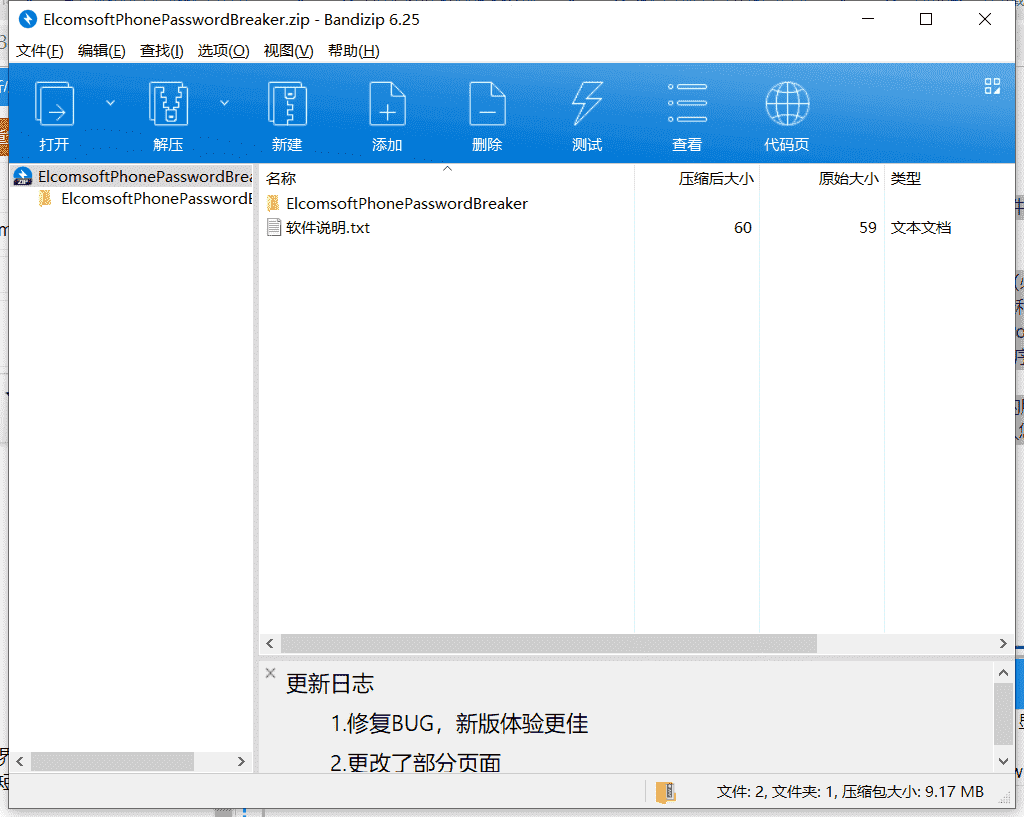
Task: Click status bar archive summary text
Action: tap(850, 792)
